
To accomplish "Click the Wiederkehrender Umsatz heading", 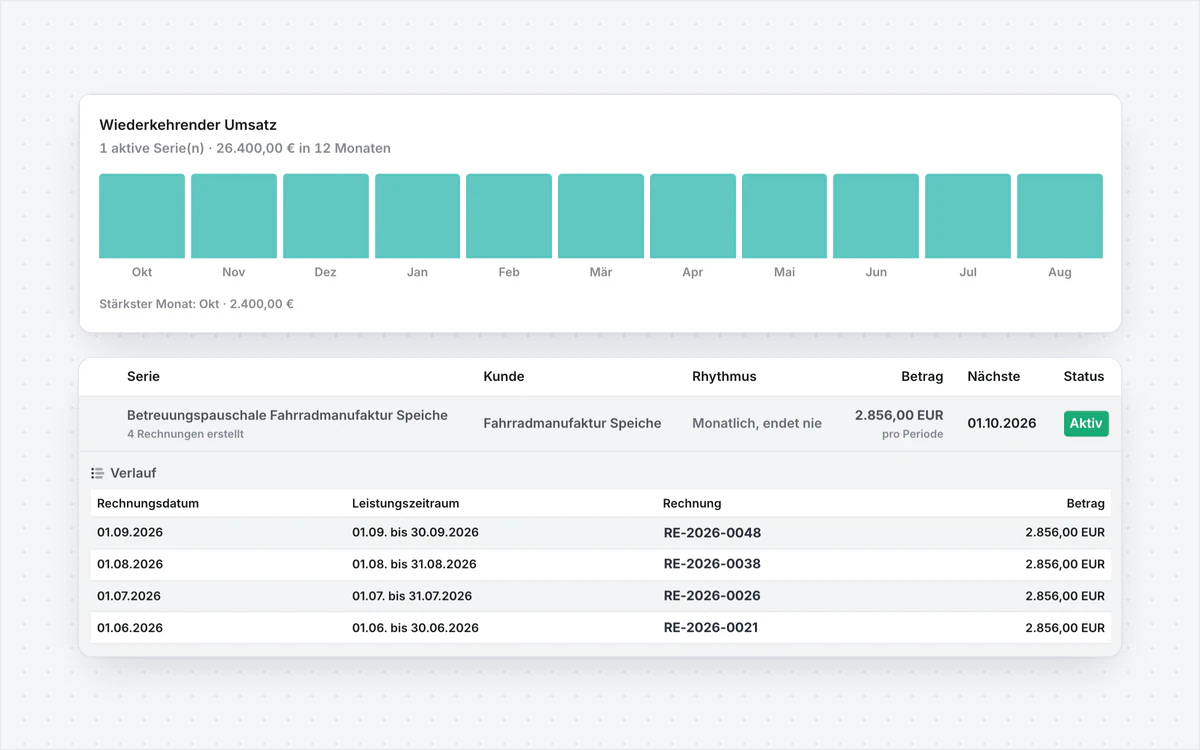I will pos(188,125).
